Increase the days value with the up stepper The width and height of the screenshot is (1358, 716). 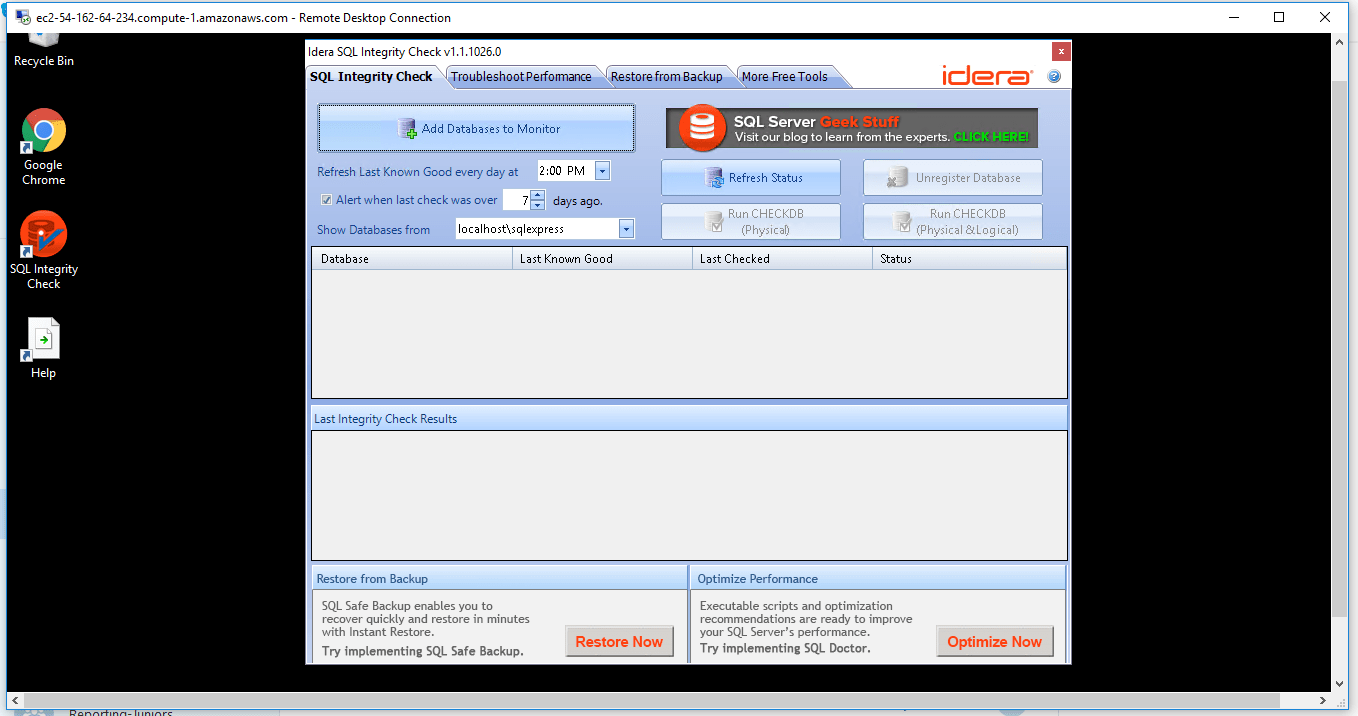(537, 195)
